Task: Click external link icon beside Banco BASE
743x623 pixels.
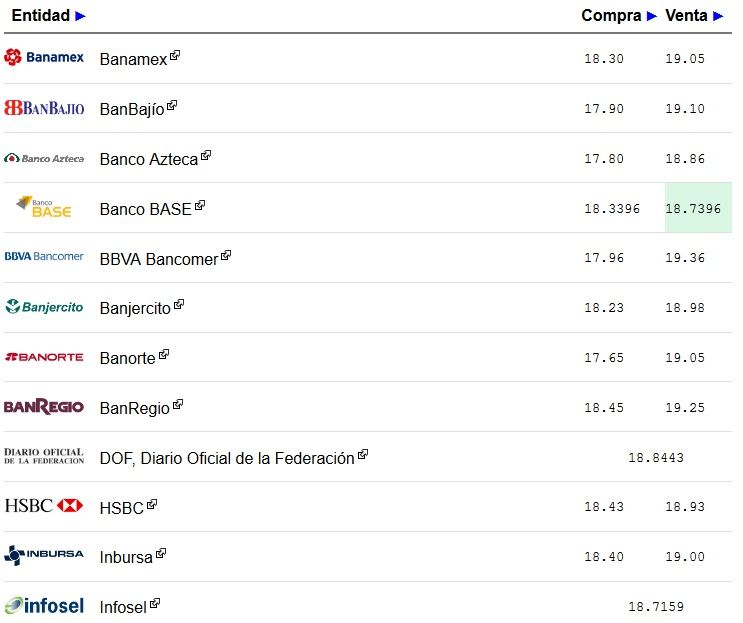Action: coord(200,205)
